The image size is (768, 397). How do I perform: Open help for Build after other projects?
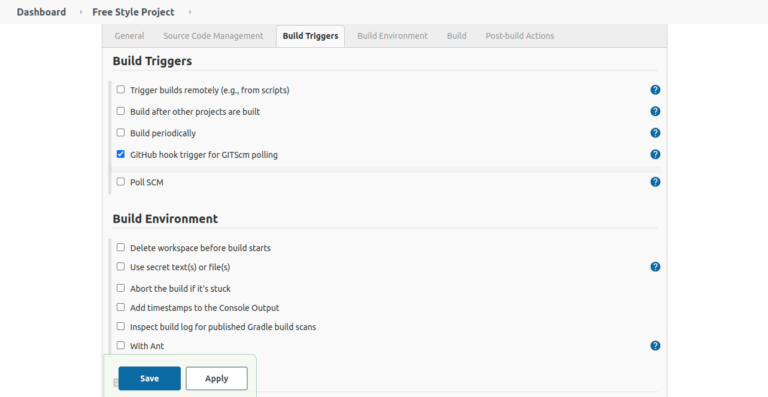[655, 111]
